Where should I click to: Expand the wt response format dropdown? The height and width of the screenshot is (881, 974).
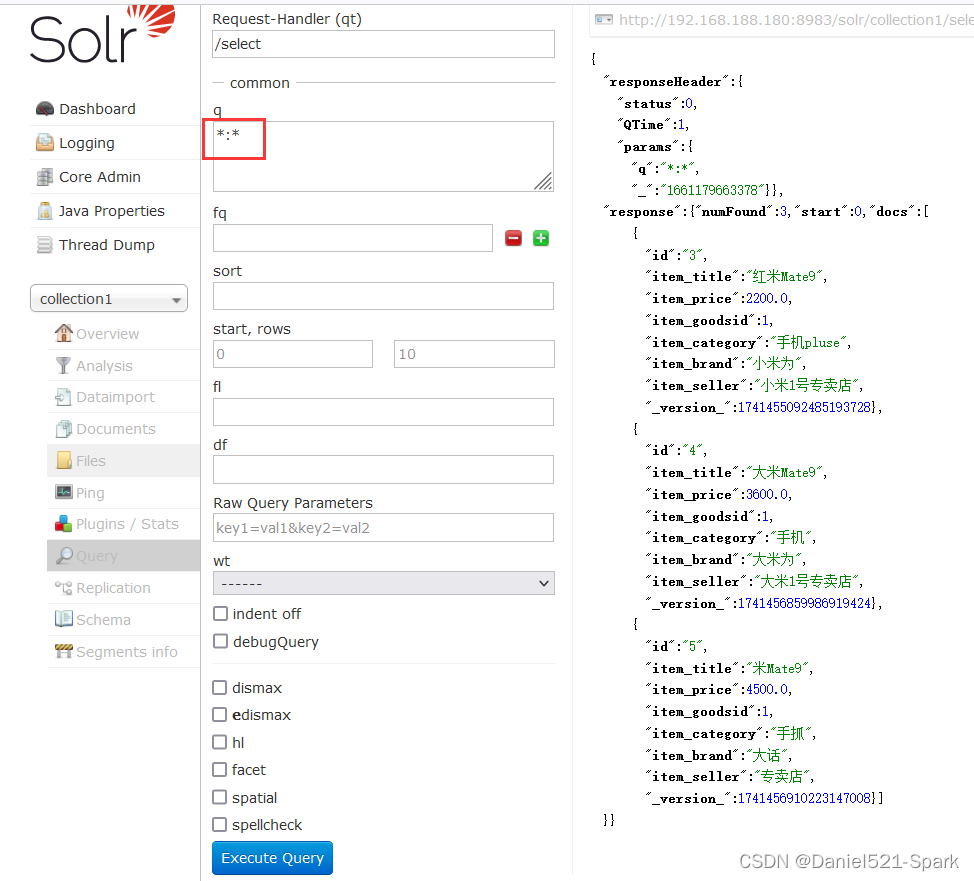click(x=383, y=583)
